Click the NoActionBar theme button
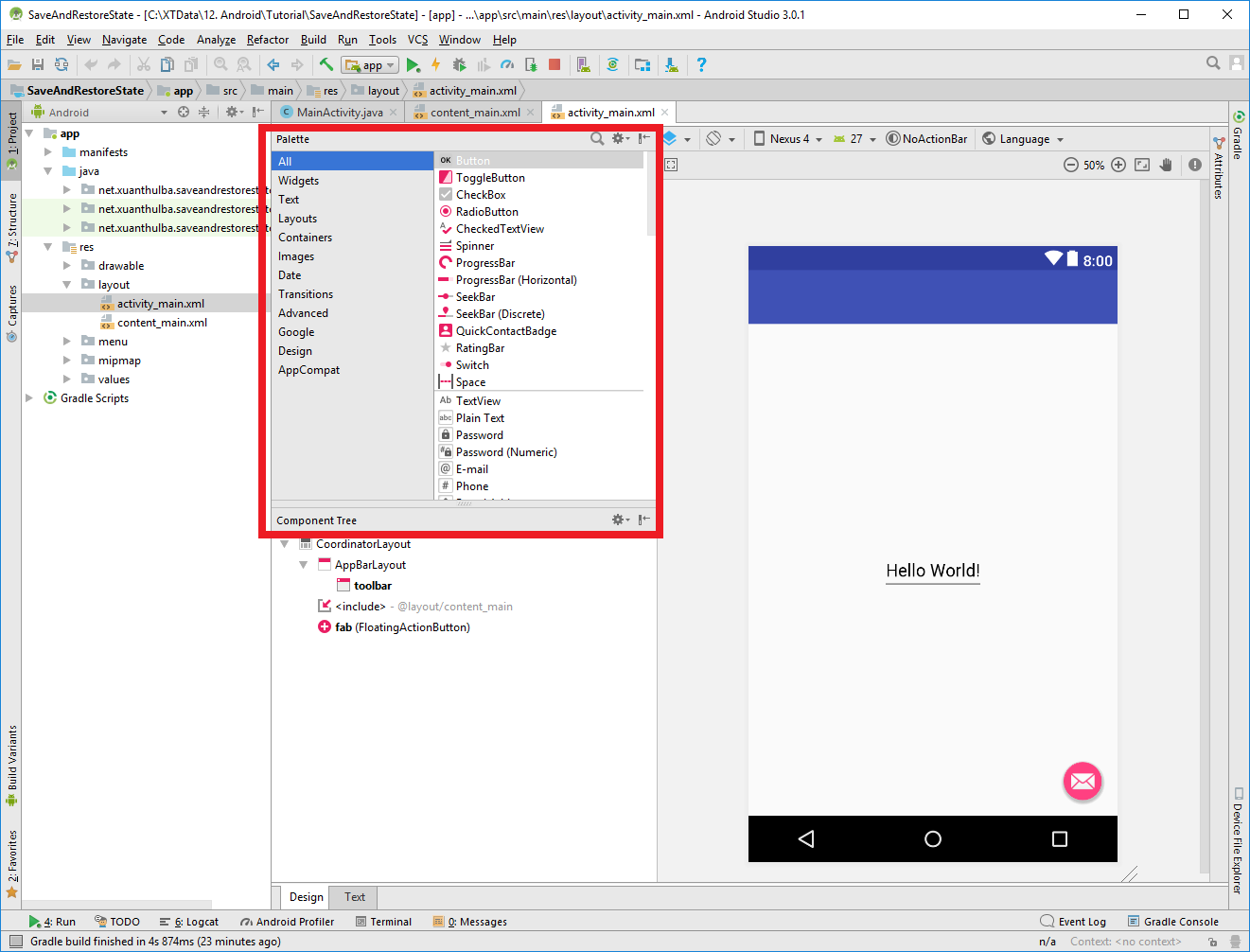1250x952 pixels. [x=926, y=138]
